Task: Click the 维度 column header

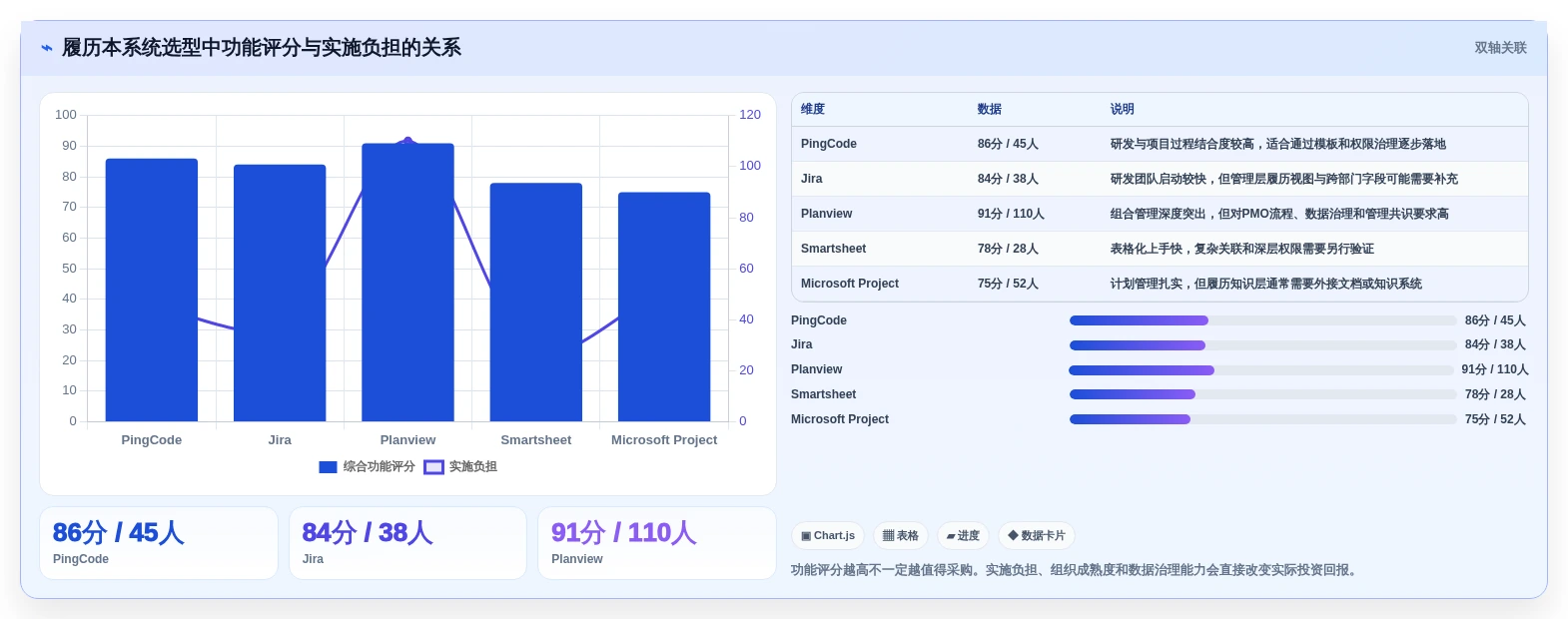Action: pos(813,109)
